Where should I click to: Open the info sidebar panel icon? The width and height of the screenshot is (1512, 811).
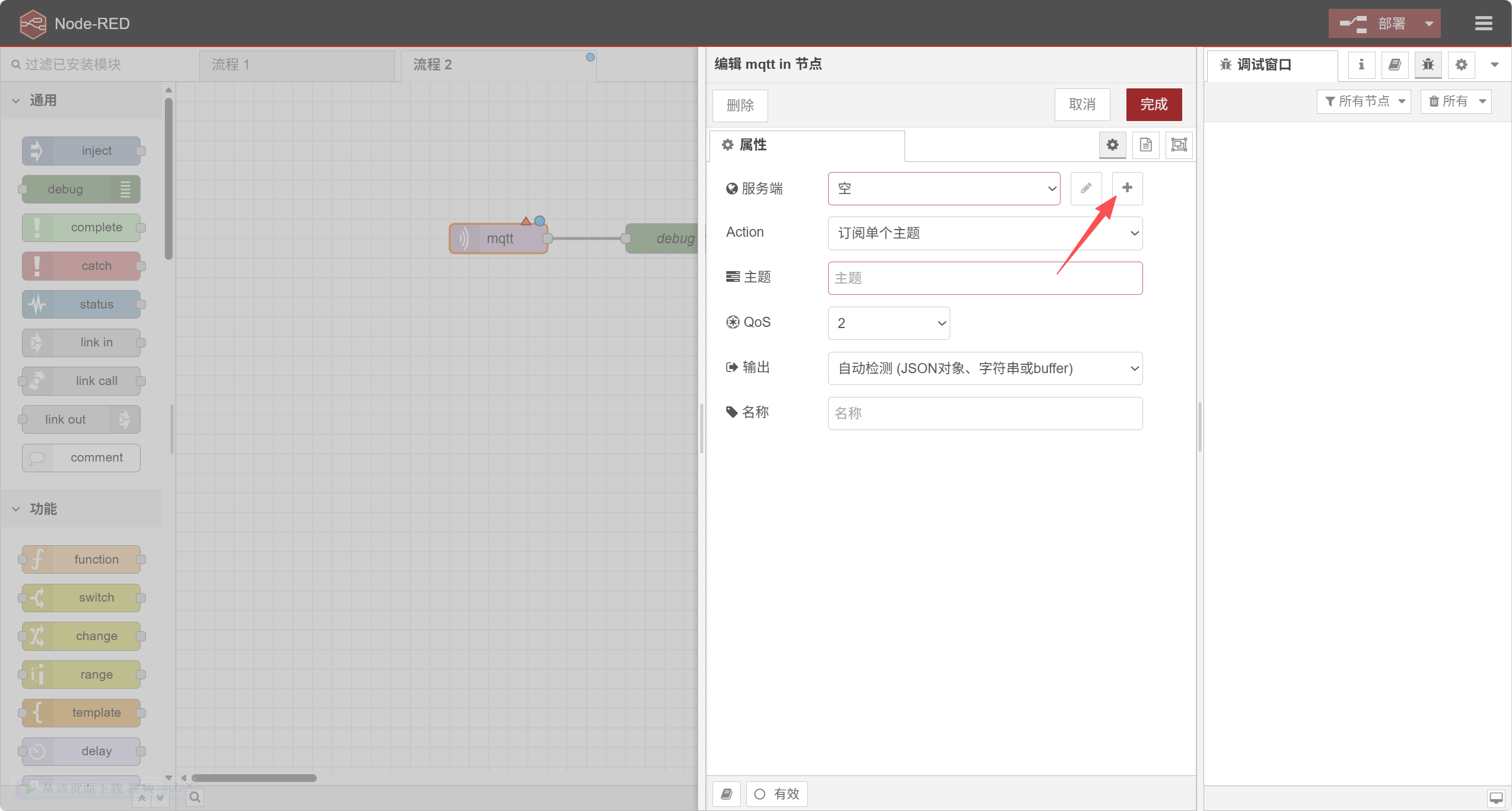tap(1361, 65)
